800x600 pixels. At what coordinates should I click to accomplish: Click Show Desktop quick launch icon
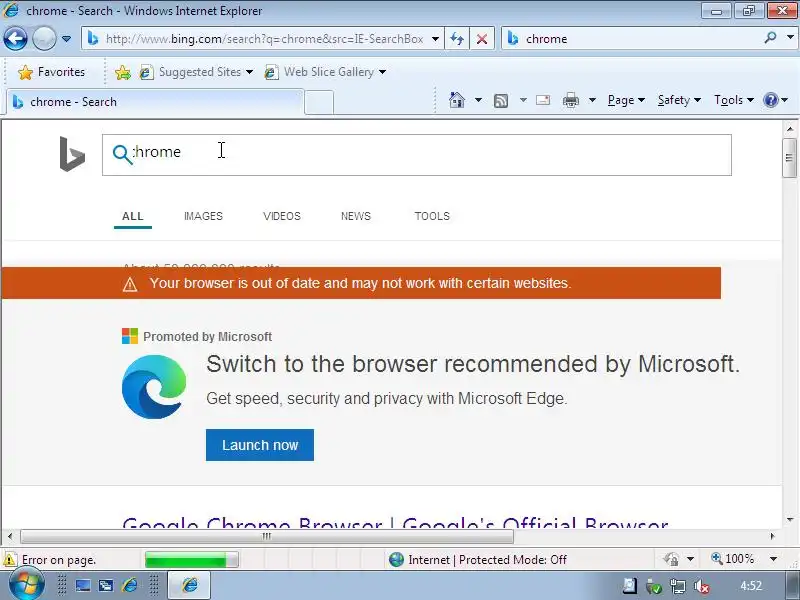pyautogui.click(x=83, y=586)
